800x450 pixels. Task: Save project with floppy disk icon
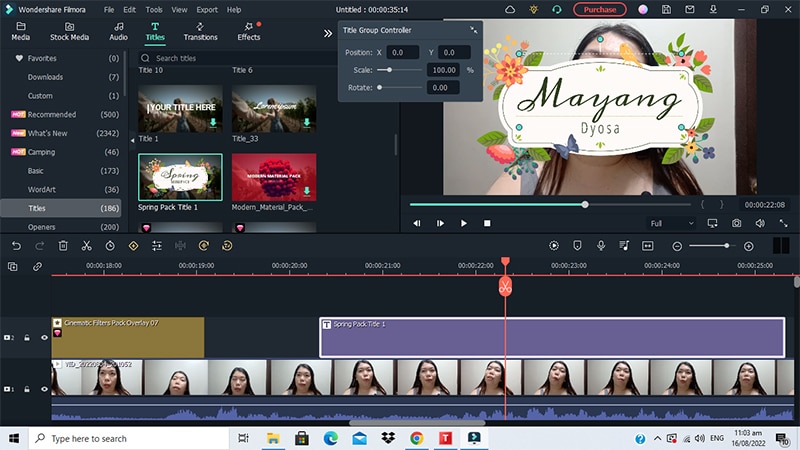pos(666,9)
